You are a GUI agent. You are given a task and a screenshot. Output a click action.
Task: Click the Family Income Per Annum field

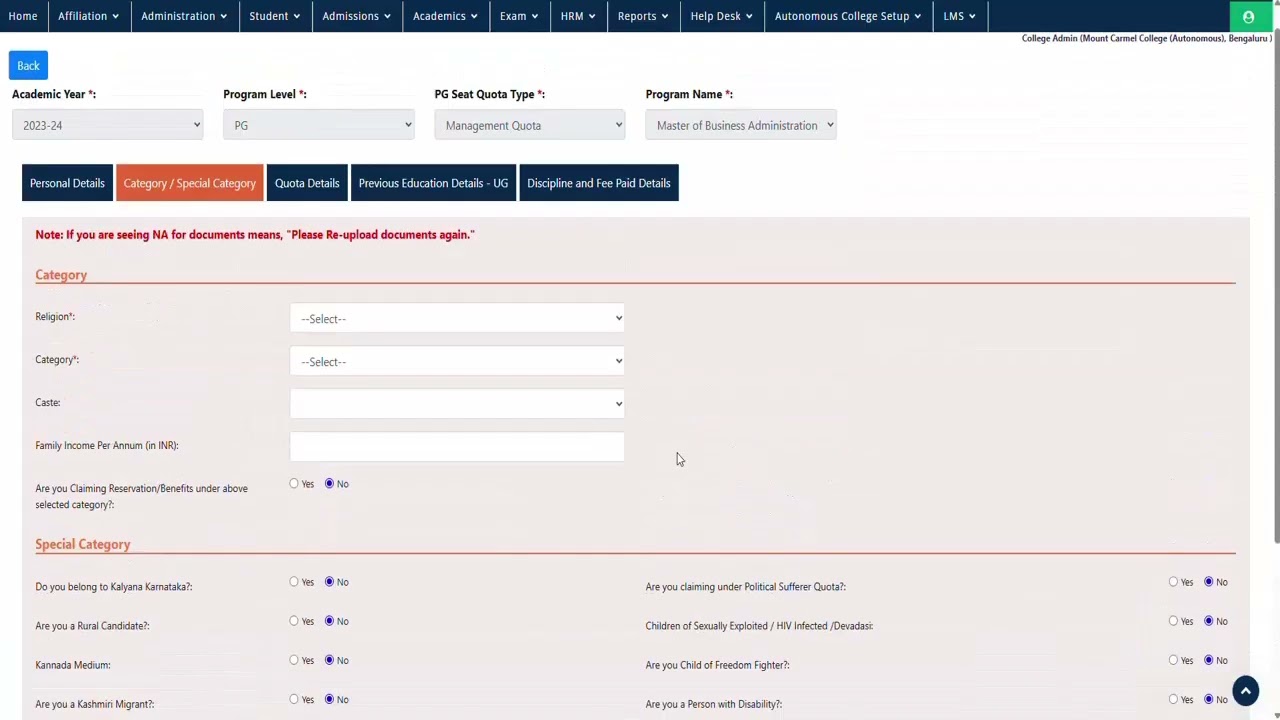tap(457, 447)
